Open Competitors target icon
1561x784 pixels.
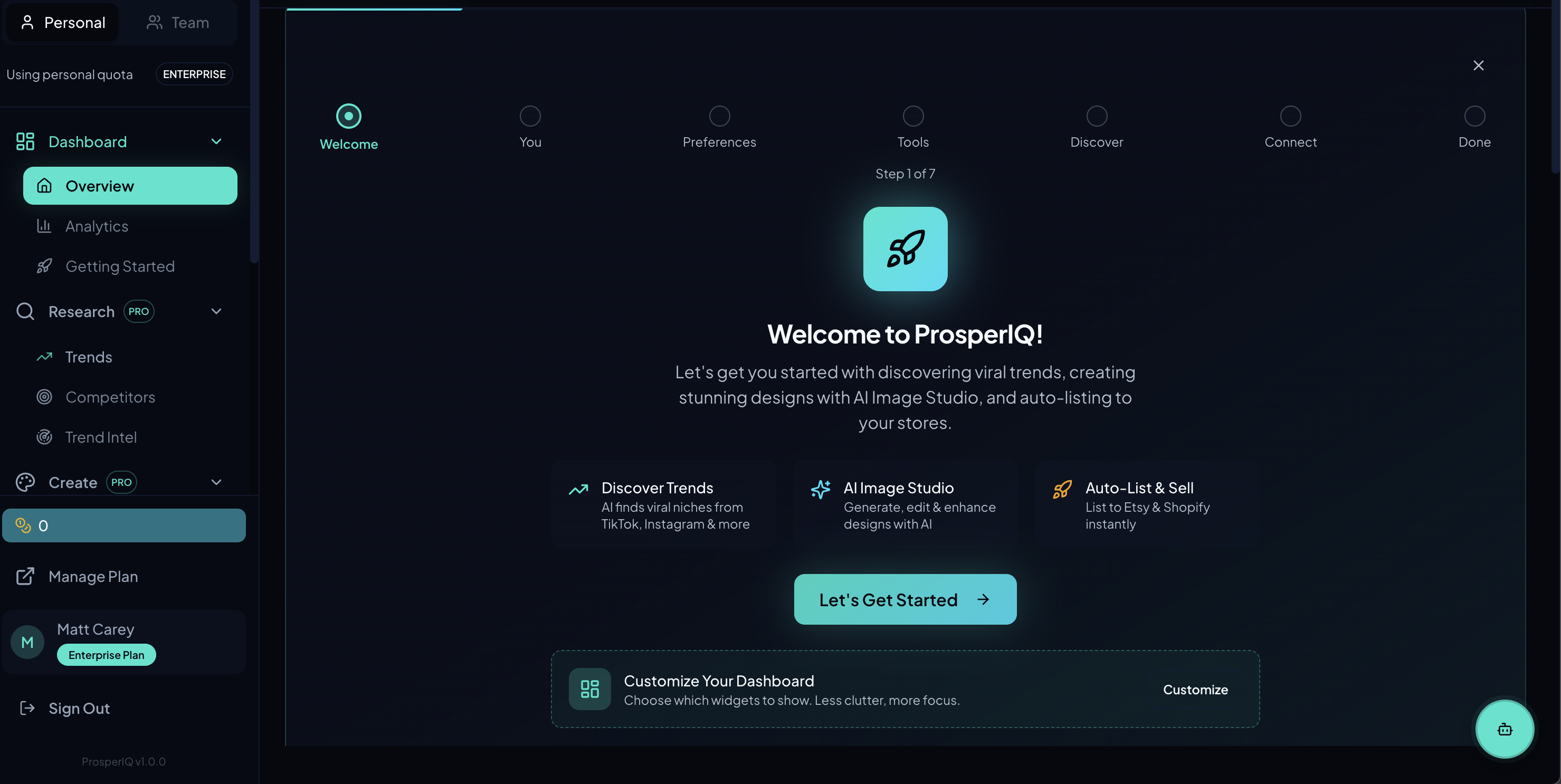44,397
